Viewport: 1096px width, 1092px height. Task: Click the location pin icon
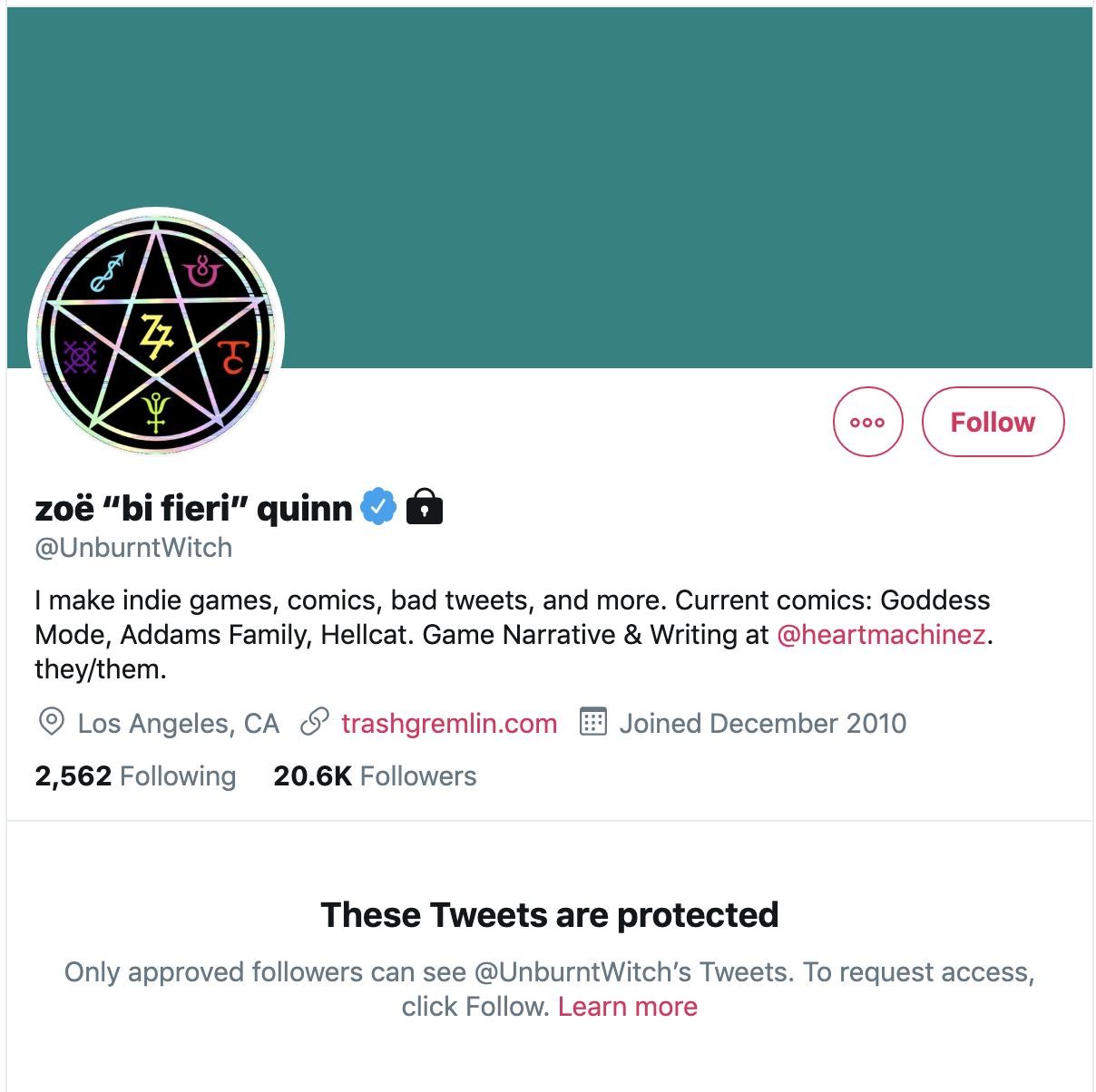point(52,723)
